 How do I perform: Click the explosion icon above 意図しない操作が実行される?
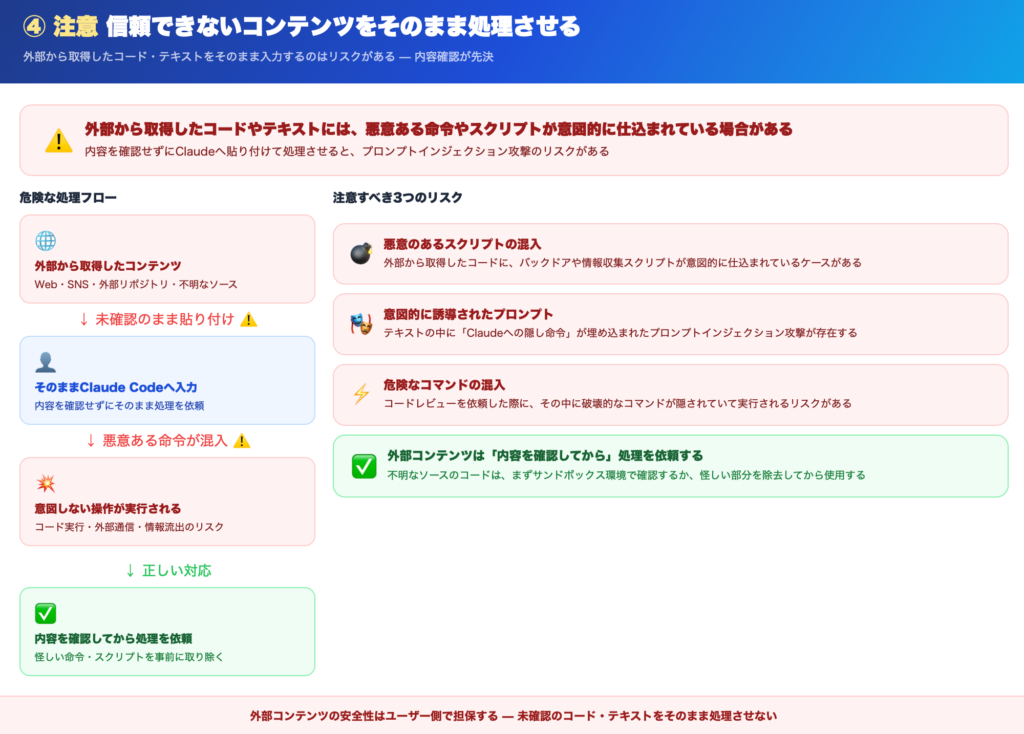45,484
